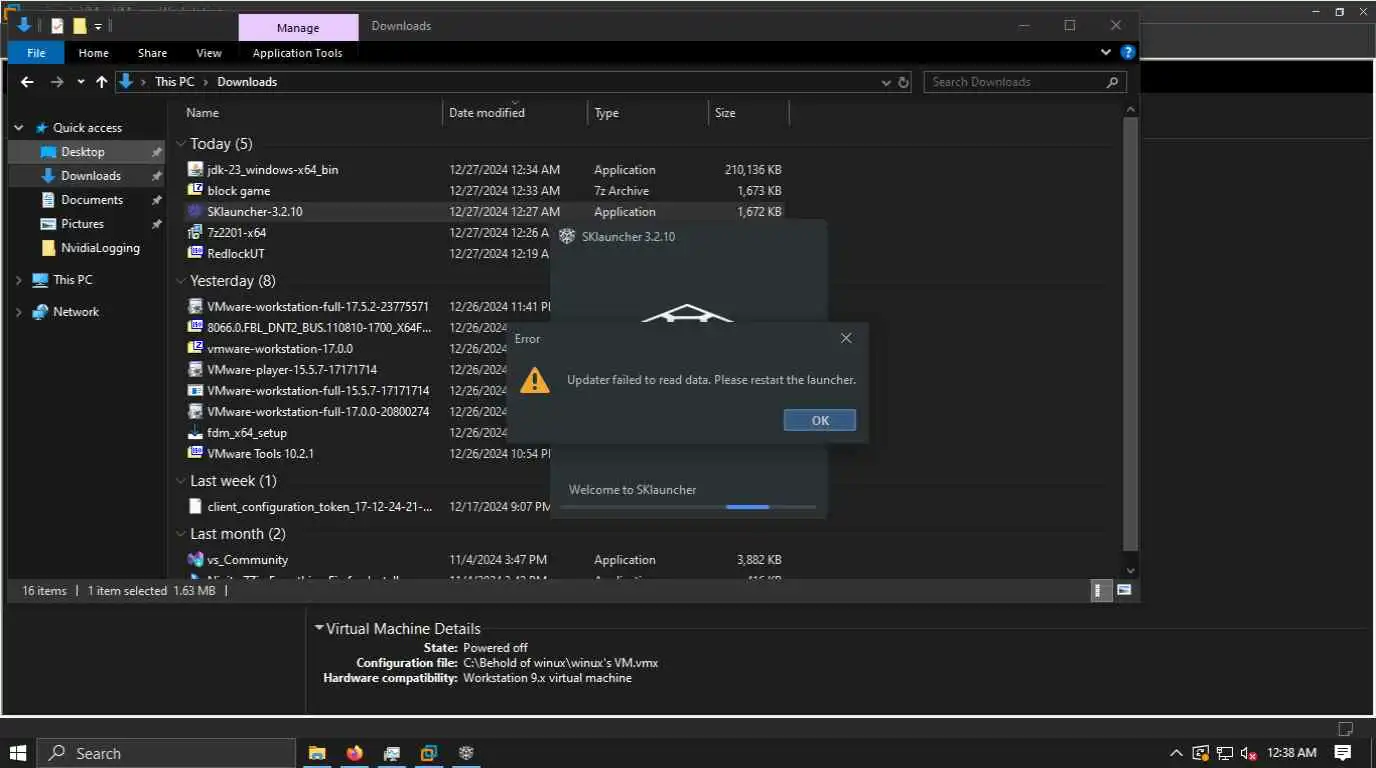Select the Manage contextual tab
Image resolution: width=1376 pixels, height=768 pixels.
pos(298,28)
